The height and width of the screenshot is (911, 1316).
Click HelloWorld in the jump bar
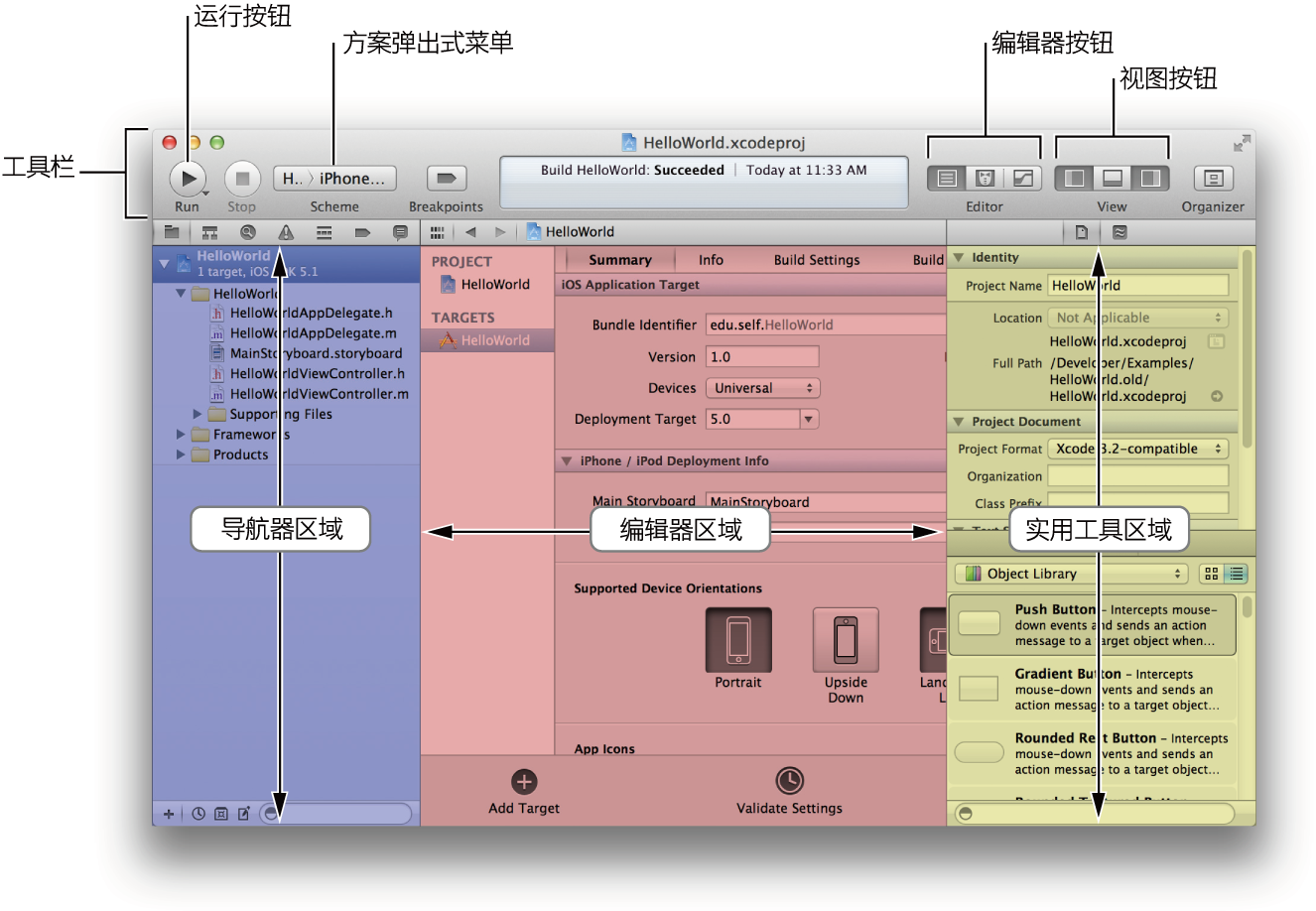pos(571,232)
